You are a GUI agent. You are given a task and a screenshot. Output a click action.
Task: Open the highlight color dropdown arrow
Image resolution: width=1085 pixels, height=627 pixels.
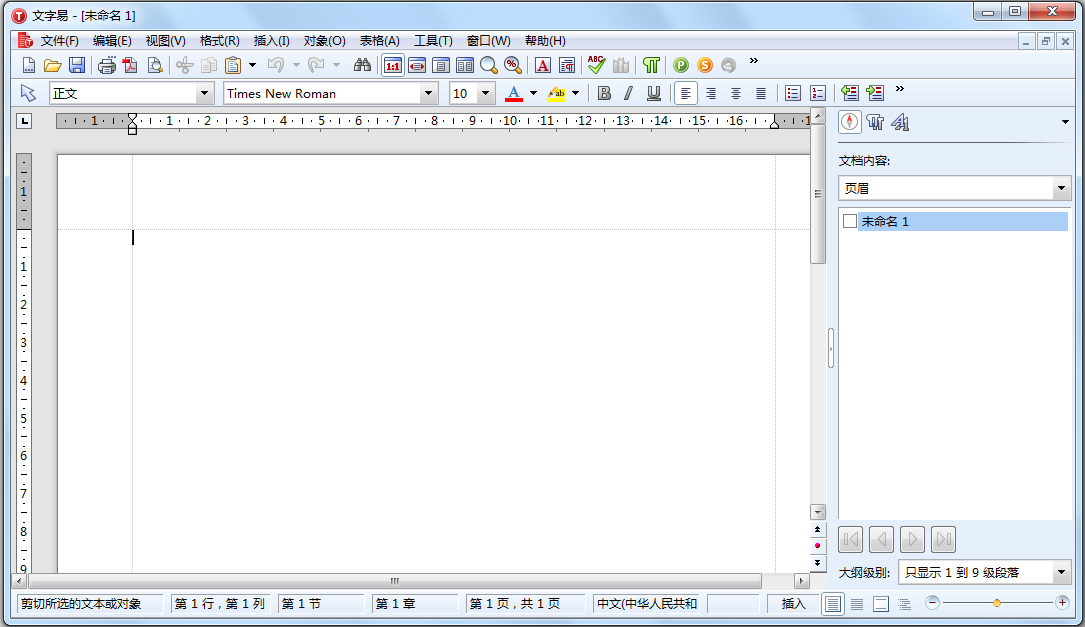tap(576, 93)
